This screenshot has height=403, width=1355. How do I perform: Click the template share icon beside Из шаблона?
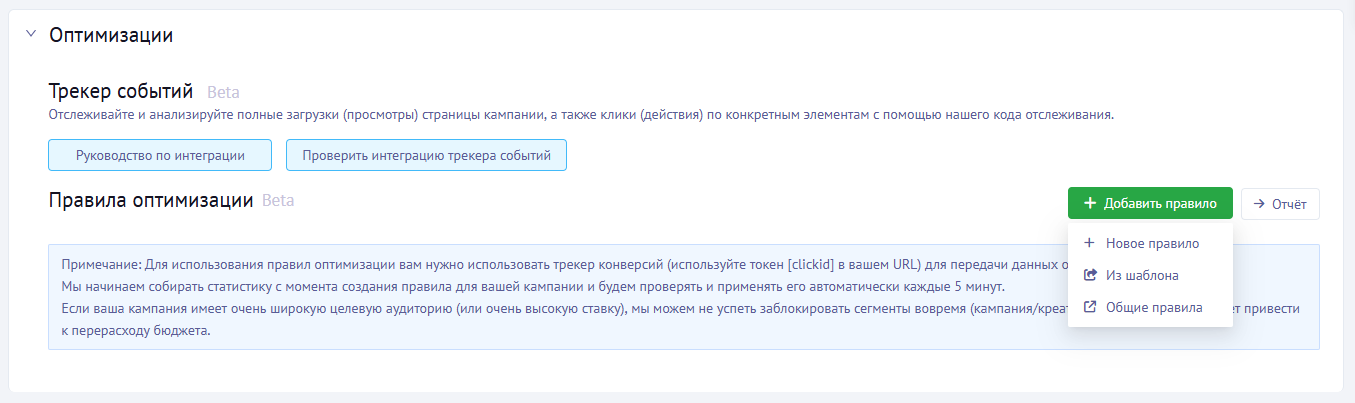tap(1088, 275)
